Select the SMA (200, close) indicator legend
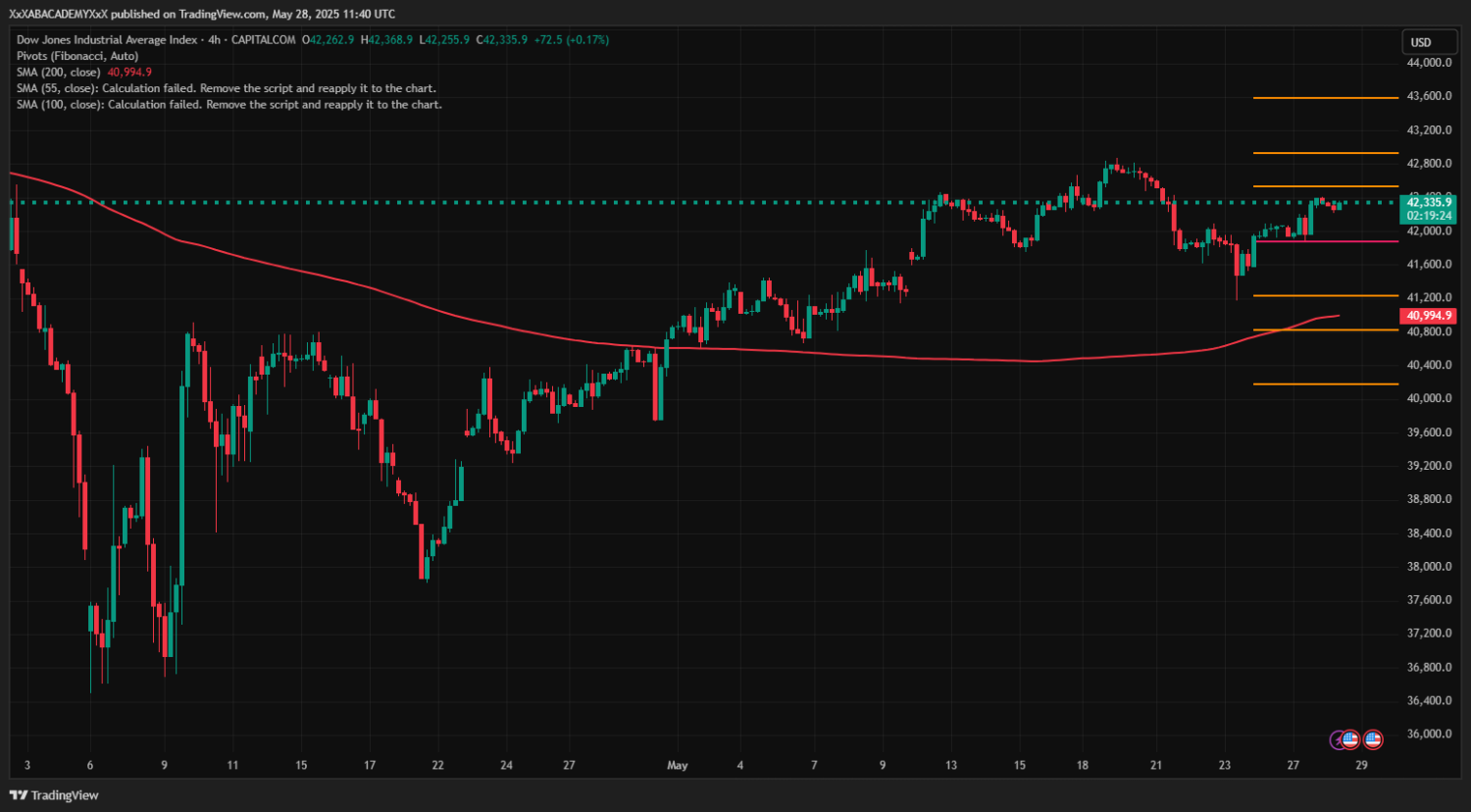The height and width of the screenshot is (812, 1471). pos(84,73)
